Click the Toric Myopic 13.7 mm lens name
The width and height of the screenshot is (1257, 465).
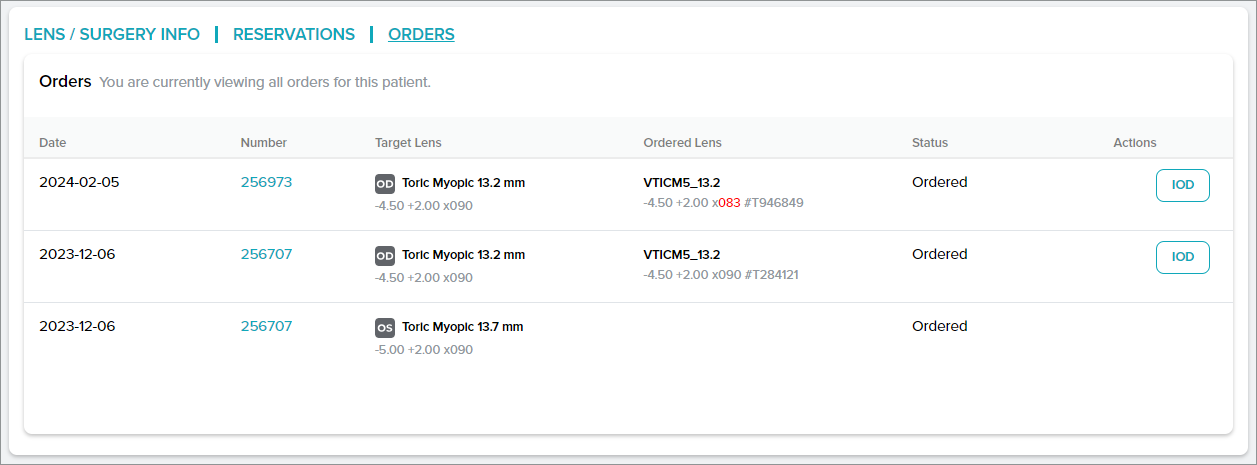click(462, 327)
